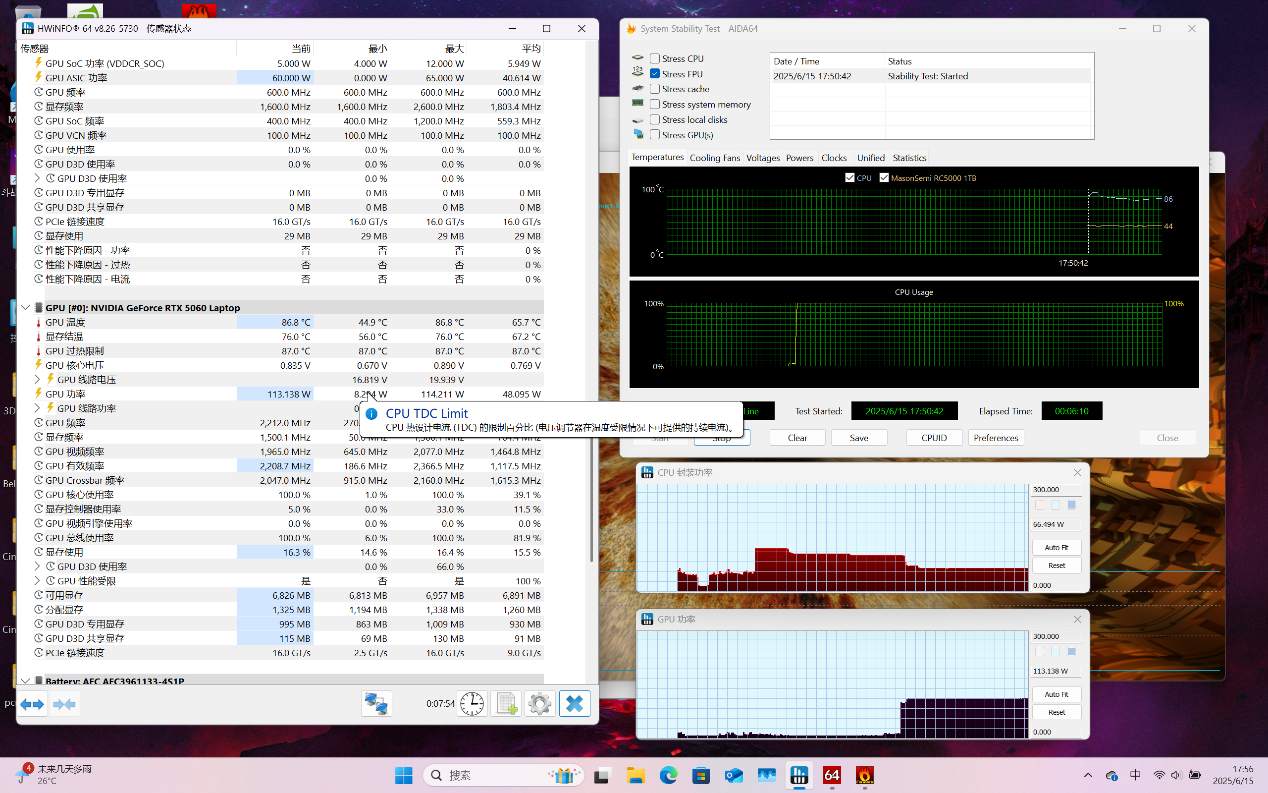Screen dimensions: 1268x793
Task: Expand the GPU 线路电压 row
Action: point(38,380)
